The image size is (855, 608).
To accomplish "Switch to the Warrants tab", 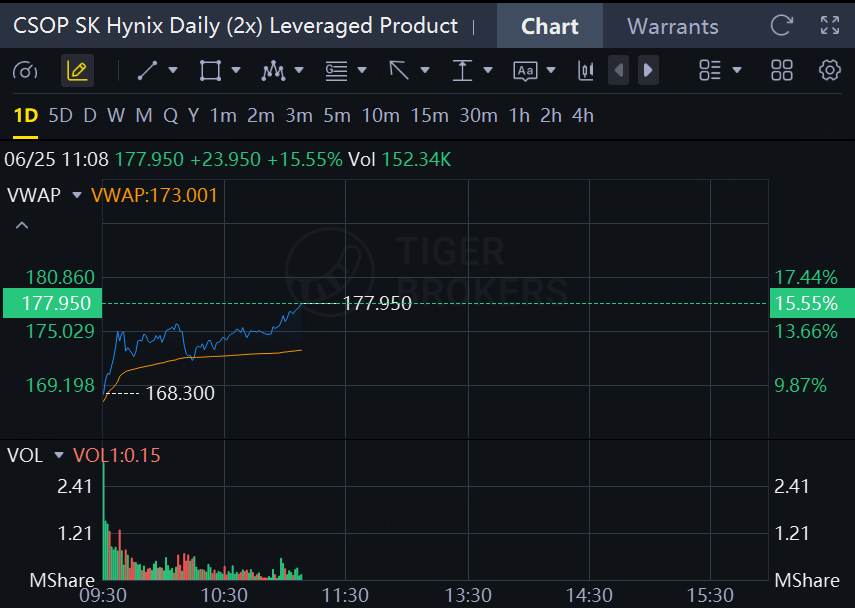I will 672,26.
